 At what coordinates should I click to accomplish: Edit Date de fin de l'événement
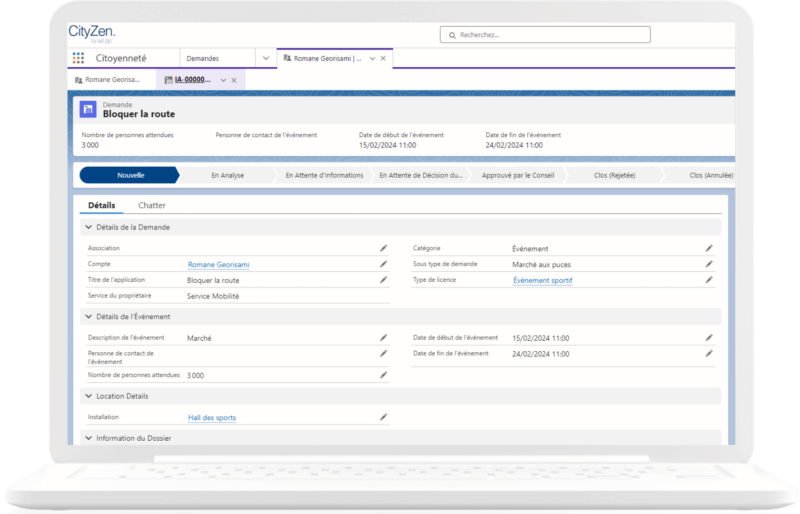[x=709, y=354]
